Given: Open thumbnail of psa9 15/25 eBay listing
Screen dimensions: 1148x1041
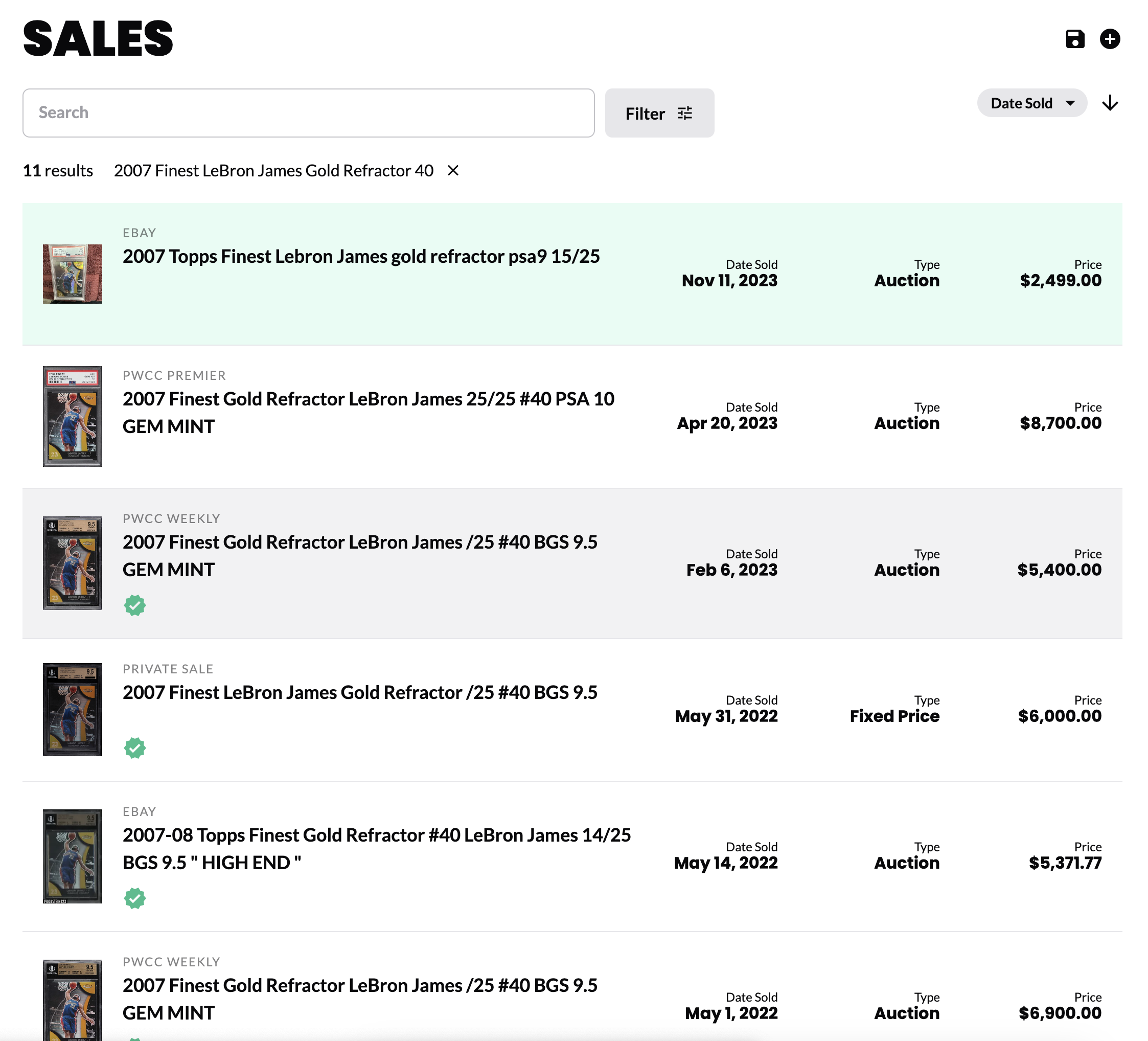Looking at the screenshot, I should point(72,274).
